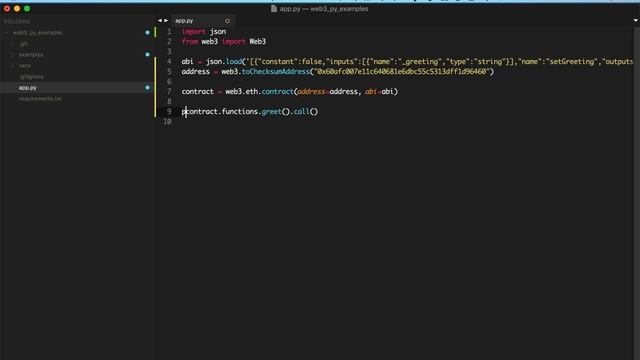Click 'toChecksumAddress' method on line 5
Screen dimensions: 640x360
(276, 72)
